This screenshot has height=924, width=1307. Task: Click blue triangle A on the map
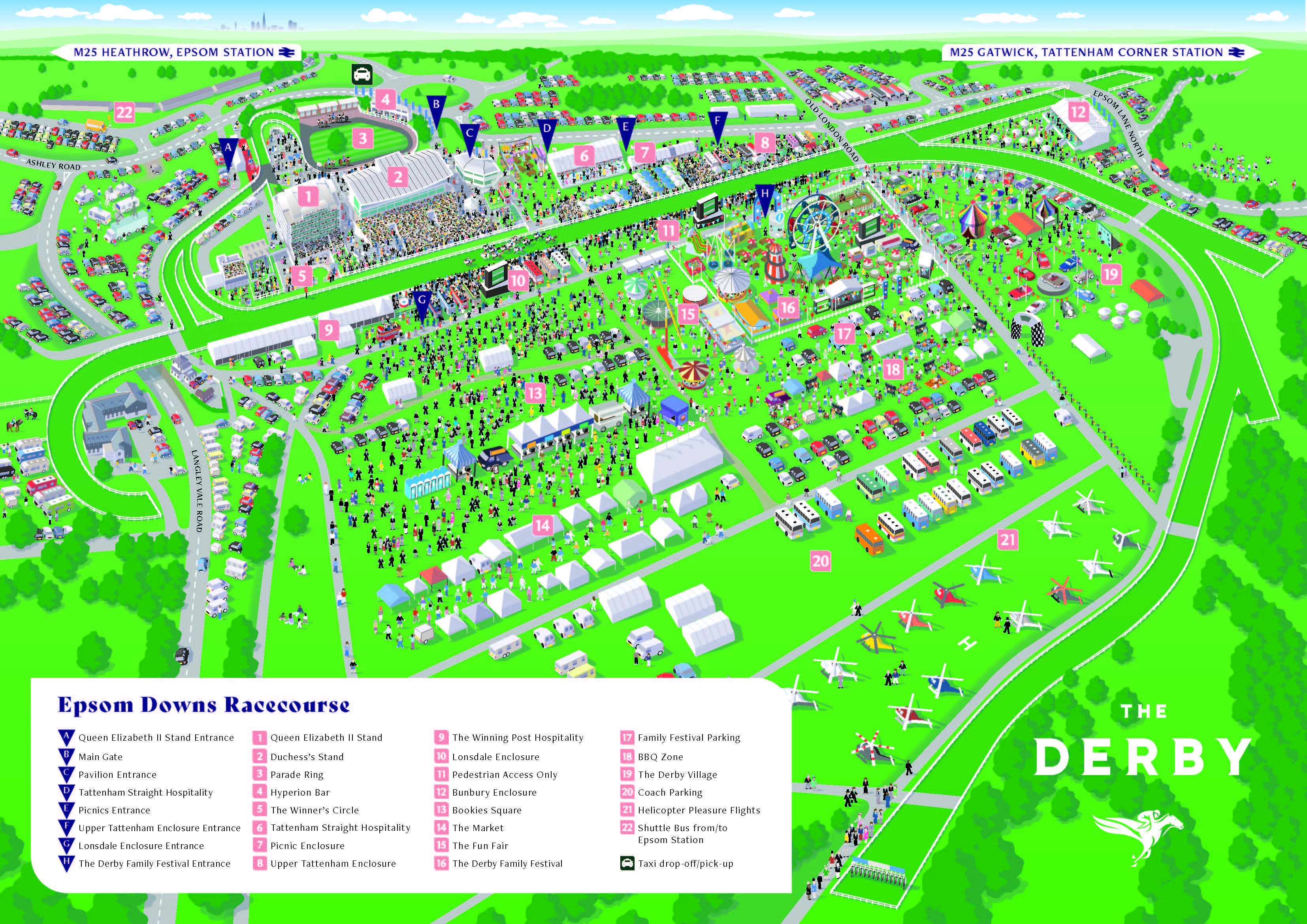(229, 154)
